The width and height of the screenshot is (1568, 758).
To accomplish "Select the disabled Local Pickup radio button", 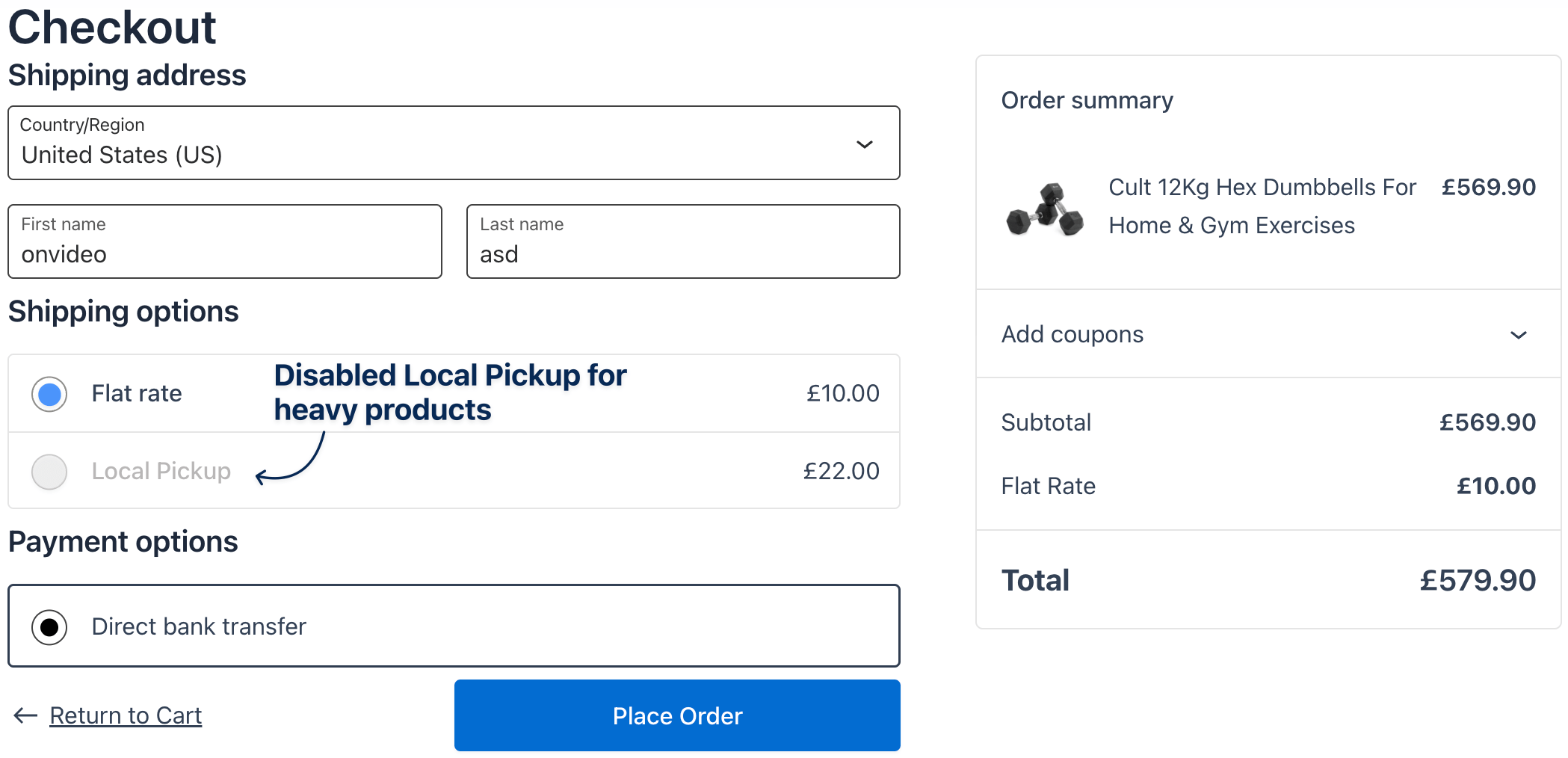I will coord(49,472).
